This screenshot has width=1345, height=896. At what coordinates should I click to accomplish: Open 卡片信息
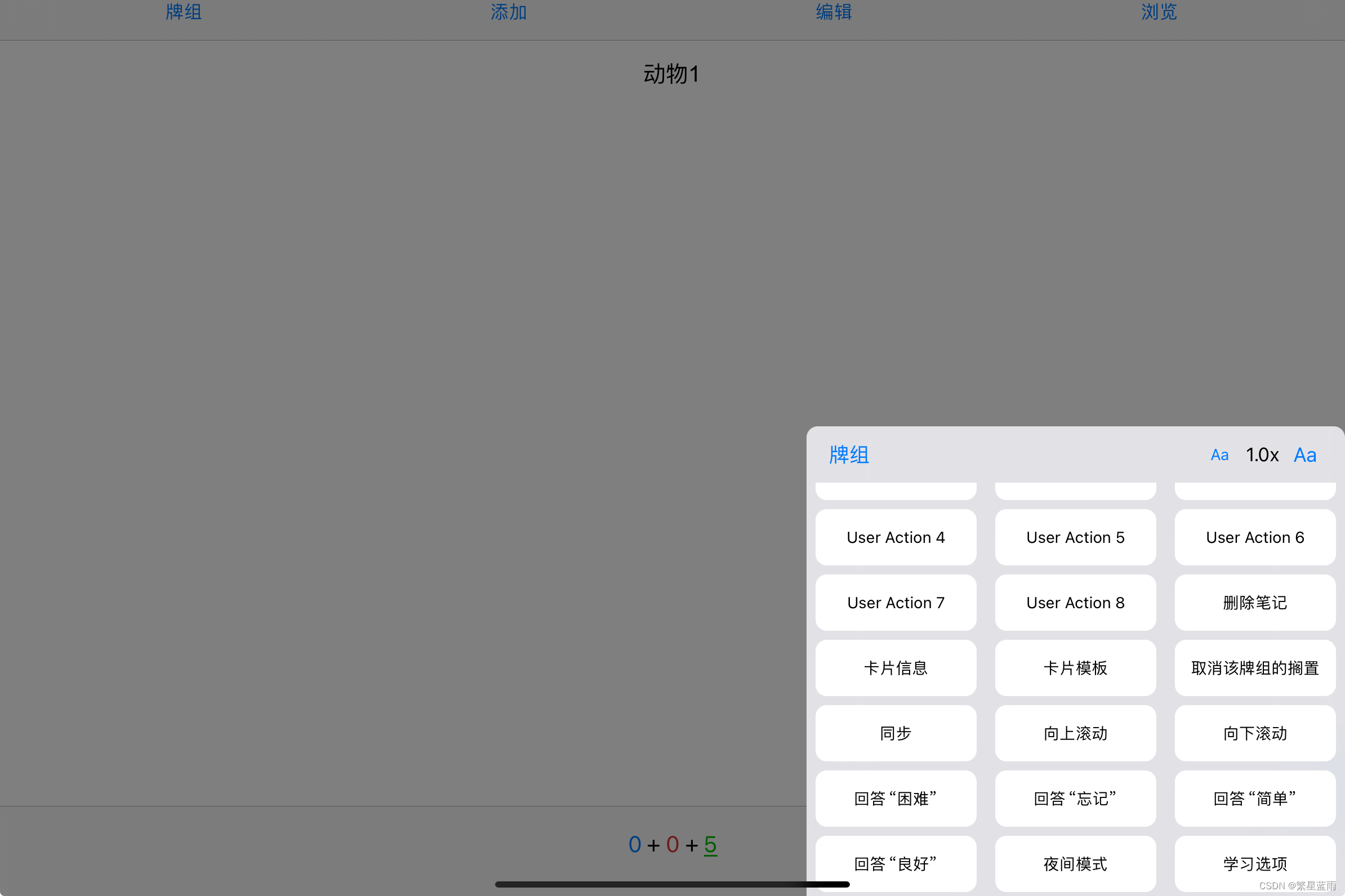(896, 667)
